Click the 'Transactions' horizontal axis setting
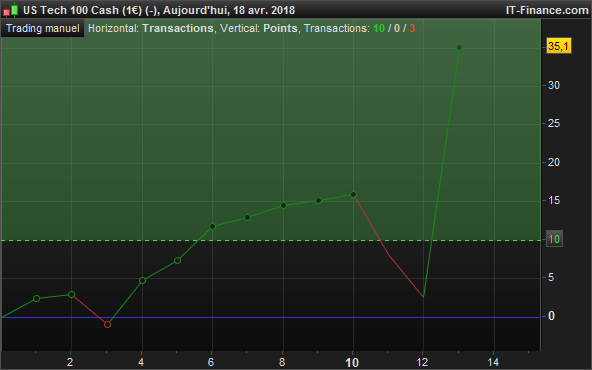592x370 pixels. [x=178, y=28]
